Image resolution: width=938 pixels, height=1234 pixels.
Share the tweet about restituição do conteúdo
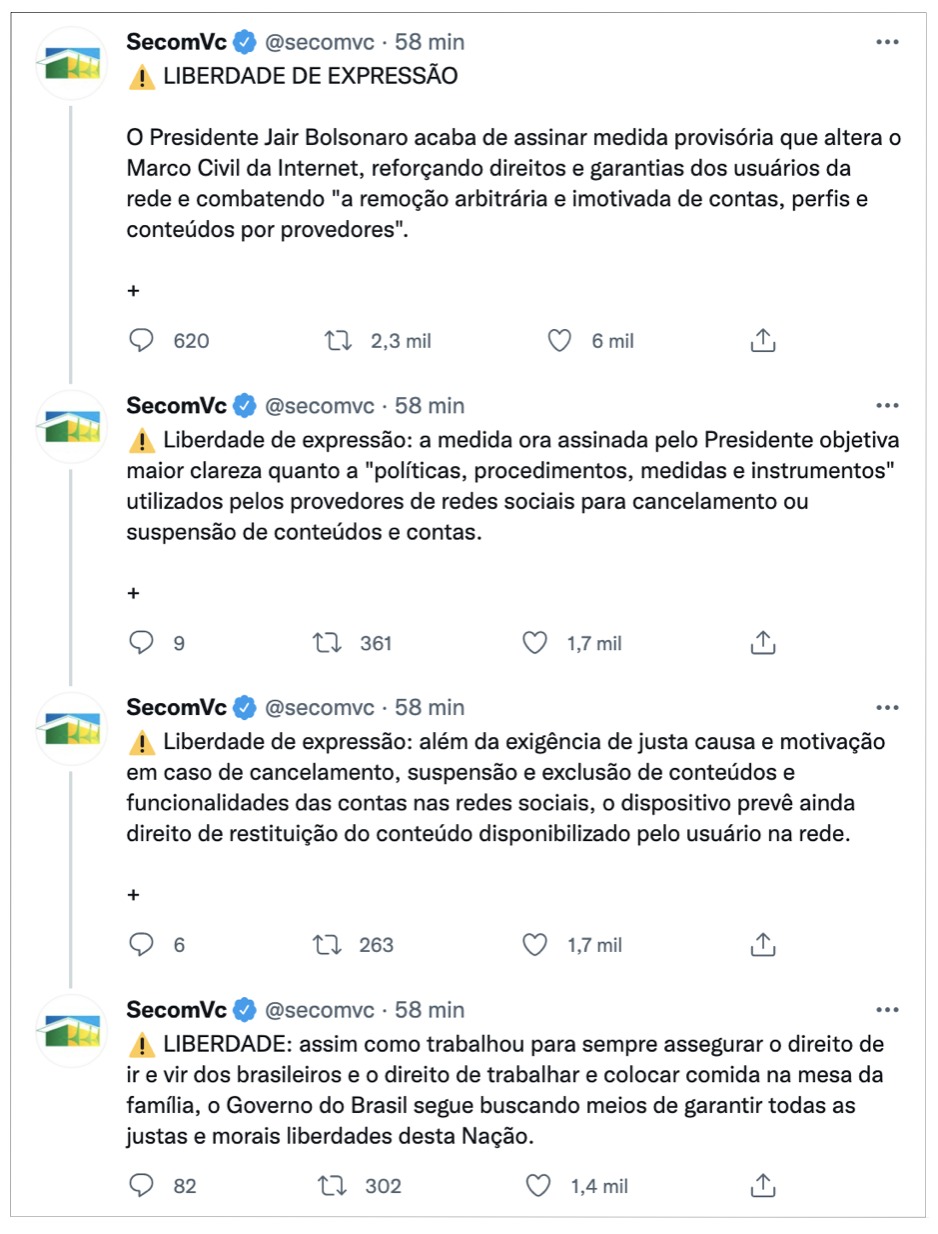click(763, 944)
